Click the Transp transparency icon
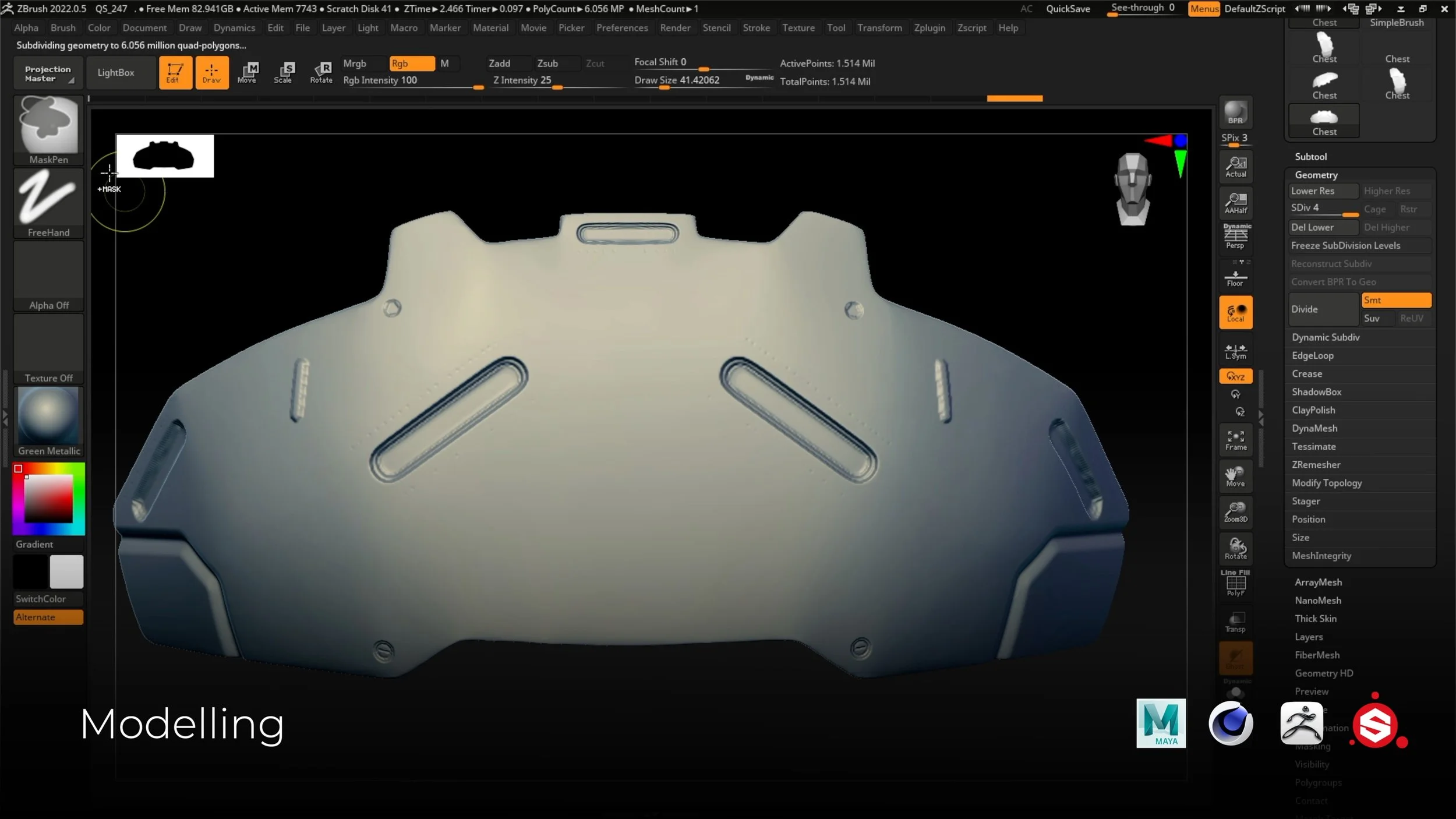Viewport: 1456px width, 819px height. pyautogui.click(x=1235, y=622)
